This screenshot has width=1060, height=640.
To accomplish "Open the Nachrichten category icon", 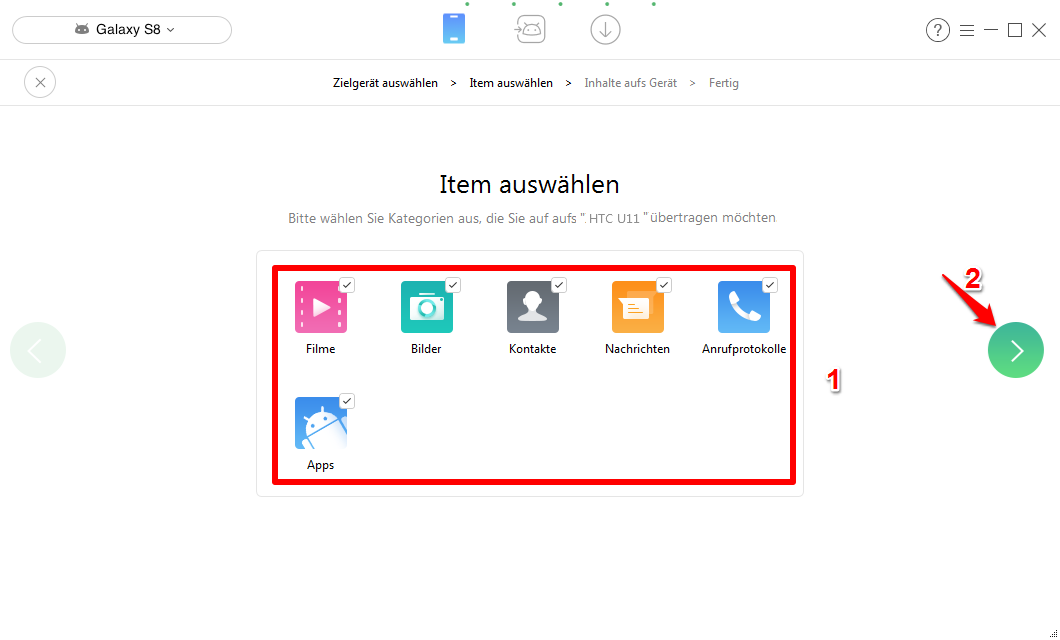I will tap(638, 308).
